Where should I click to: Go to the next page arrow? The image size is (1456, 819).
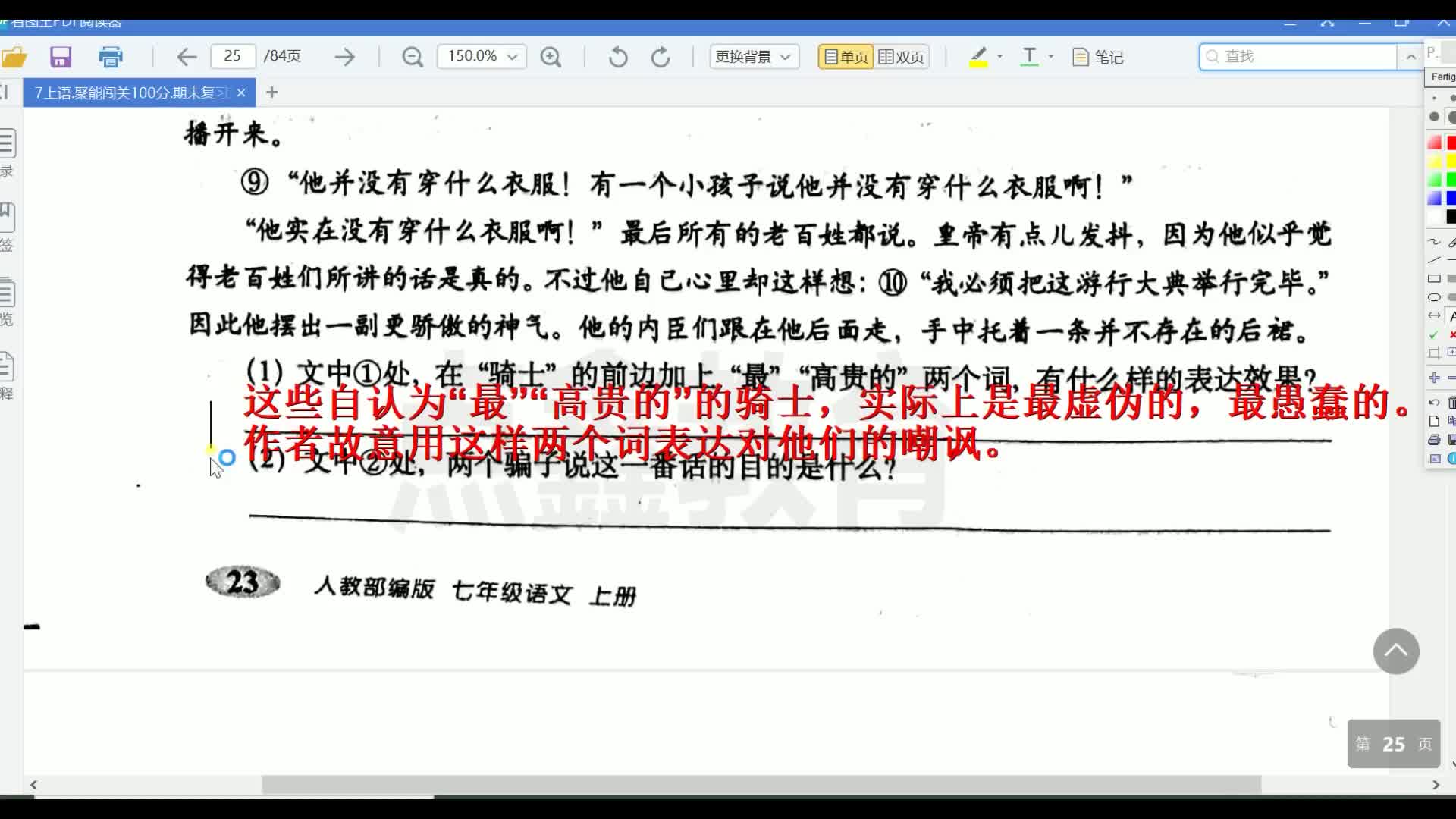point(344,57)
